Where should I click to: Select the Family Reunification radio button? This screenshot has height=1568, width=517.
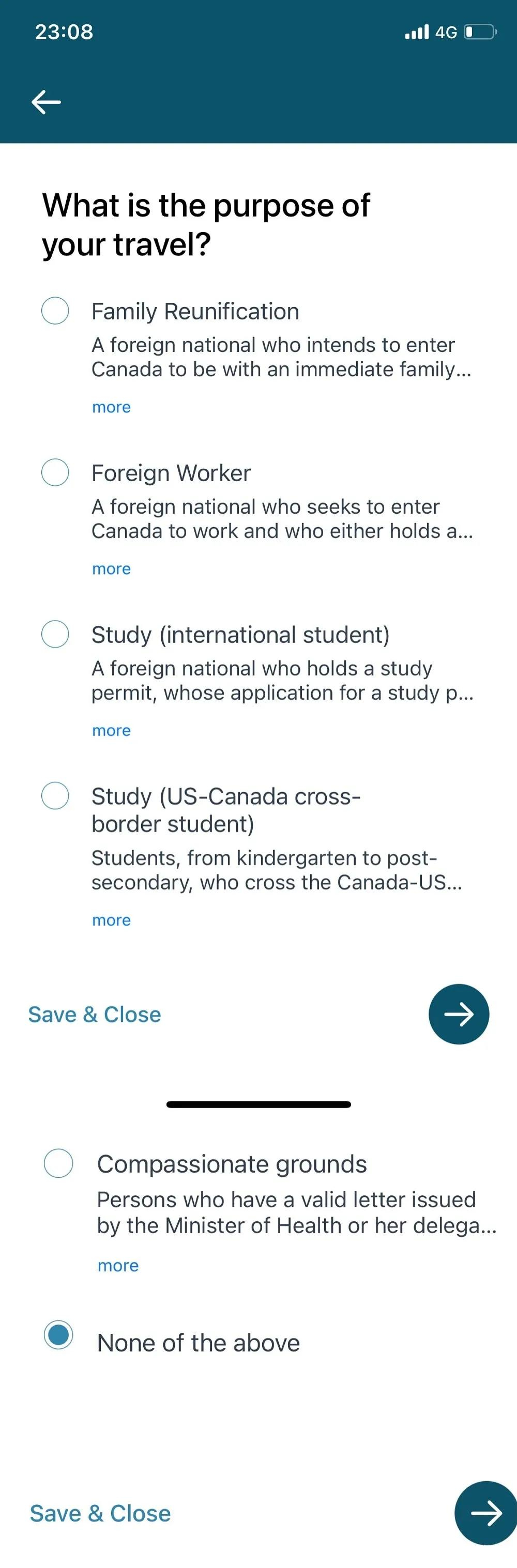55,311
